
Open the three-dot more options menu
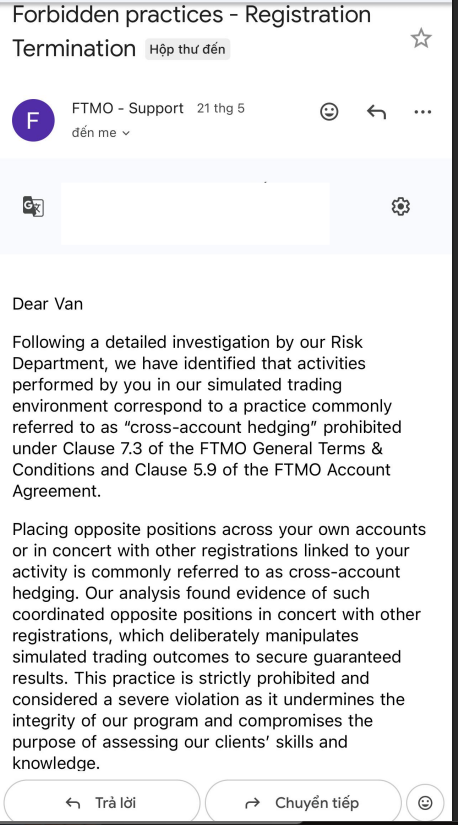click(x=423, y=112)
